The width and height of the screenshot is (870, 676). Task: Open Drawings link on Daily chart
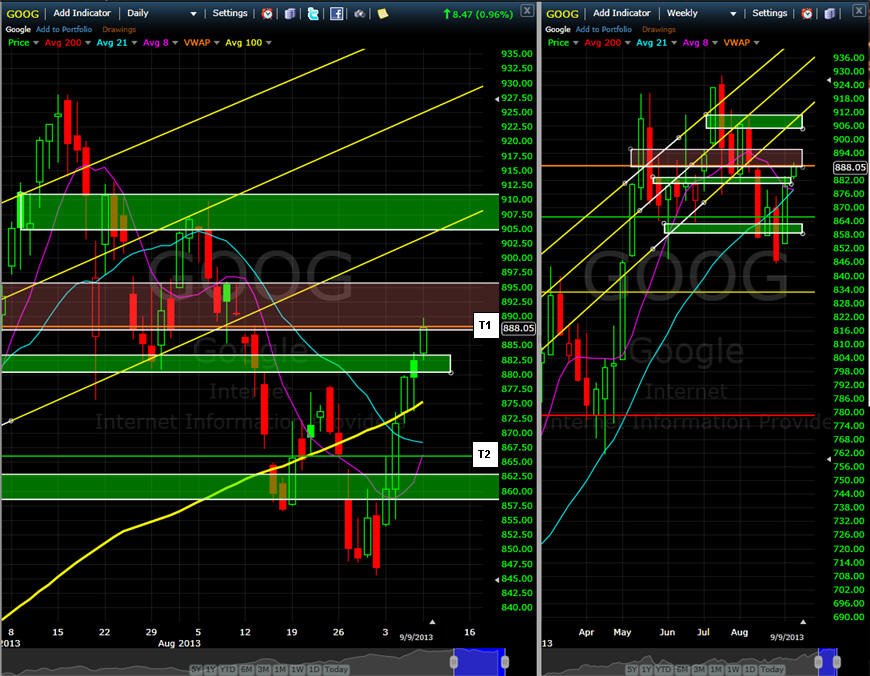pos(119,29)
